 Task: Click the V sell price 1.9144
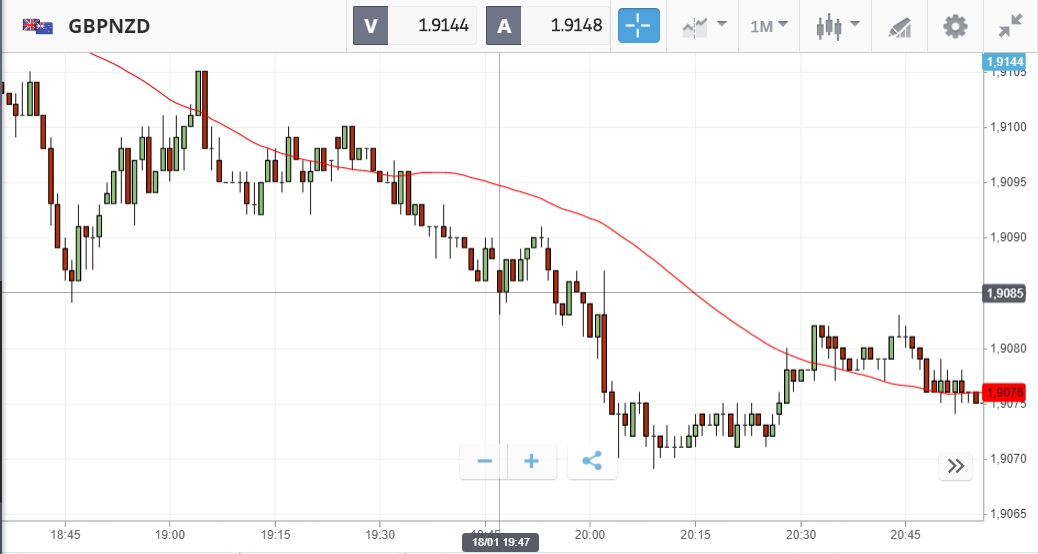coord(415,26)
